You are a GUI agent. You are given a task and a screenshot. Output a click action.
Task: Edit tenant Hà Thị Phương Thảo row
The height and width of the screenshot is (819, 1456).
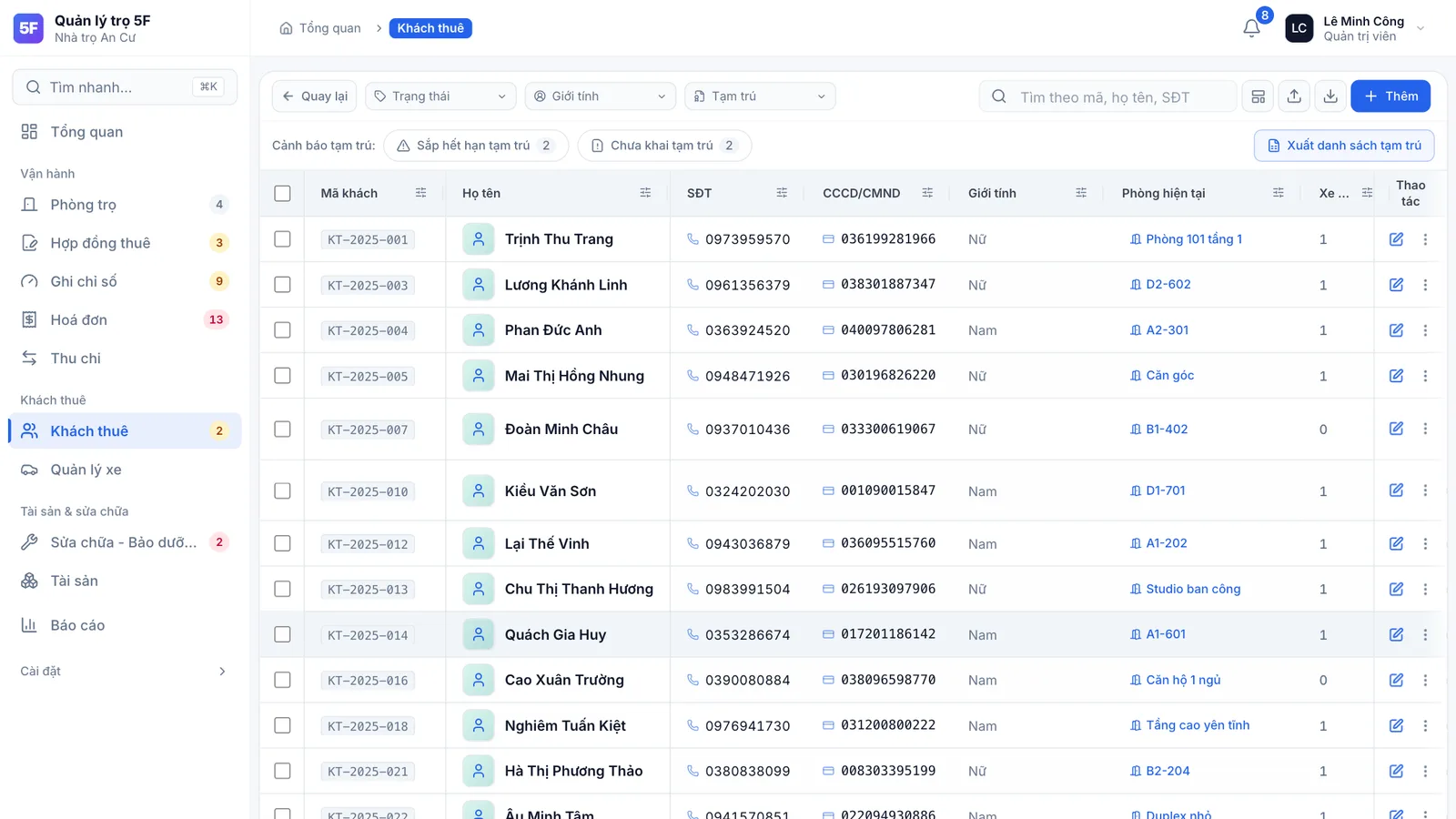pos(1396,771)
